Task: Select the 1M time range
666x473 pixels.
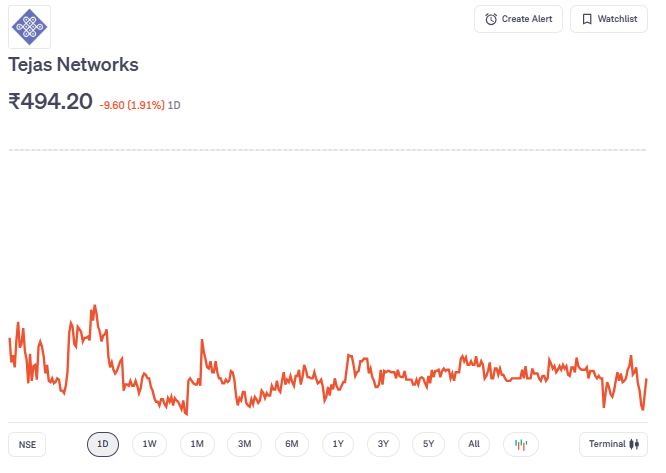Action: (197, 444)
